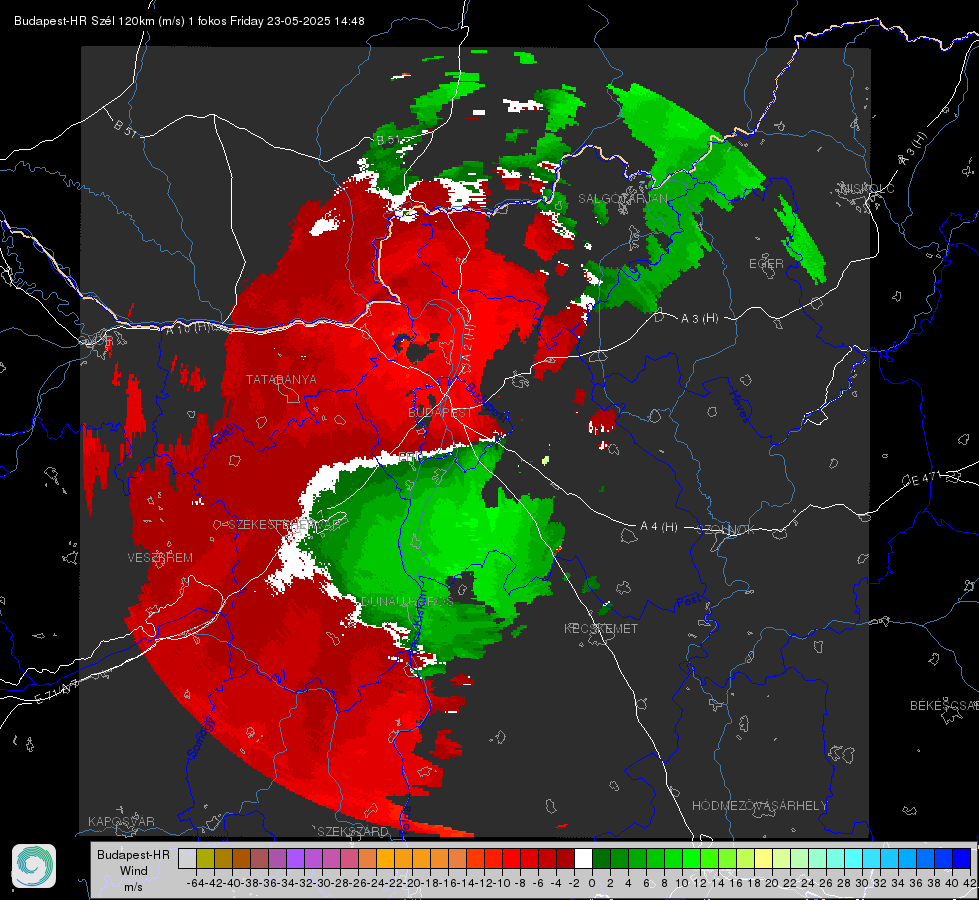Screen dimensions: 979x900
Task: Click the blue 'Heves' county label
Action: point(739,407)
